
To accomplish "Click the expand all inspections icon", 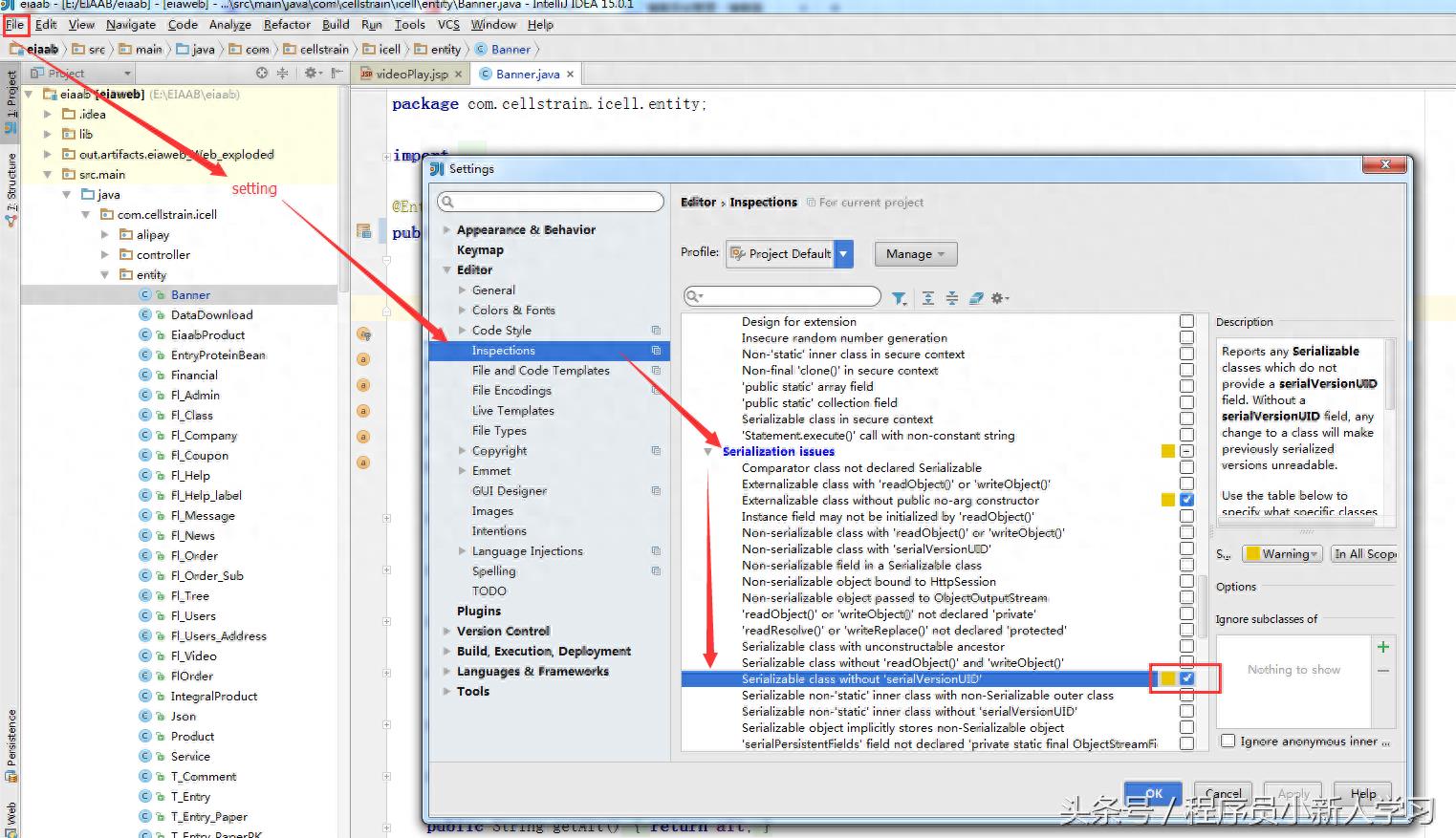I will [927, 298].
